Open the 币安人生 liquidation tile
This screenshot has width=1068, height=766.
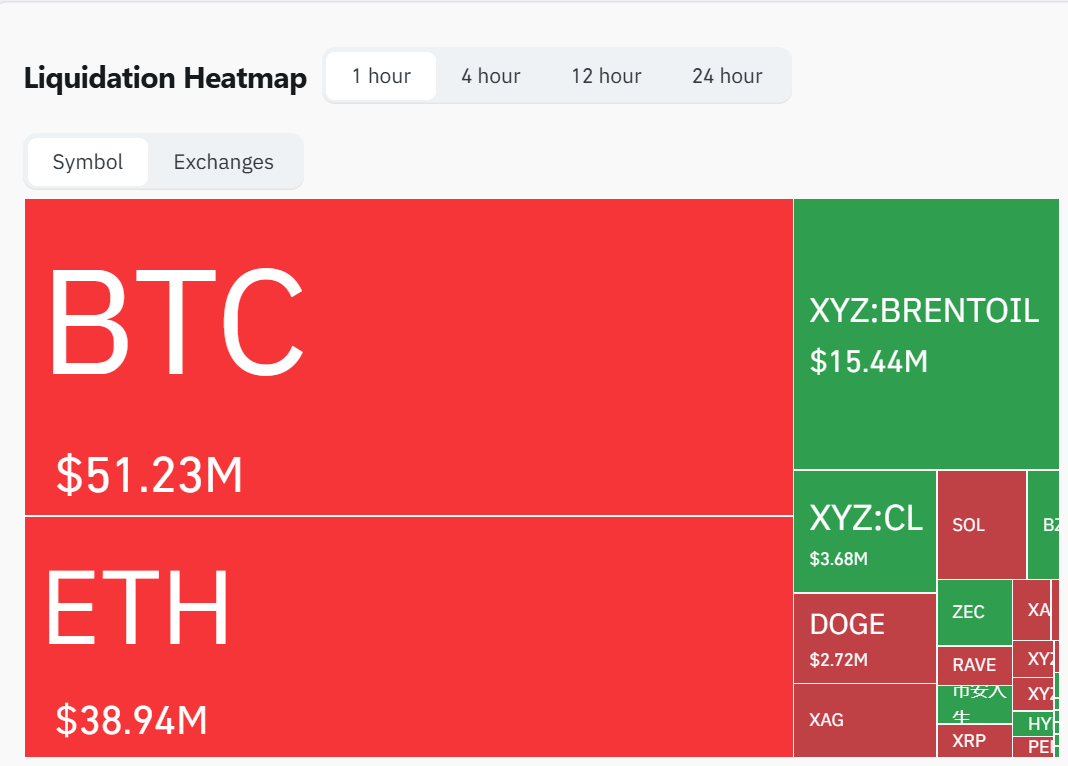973,702
